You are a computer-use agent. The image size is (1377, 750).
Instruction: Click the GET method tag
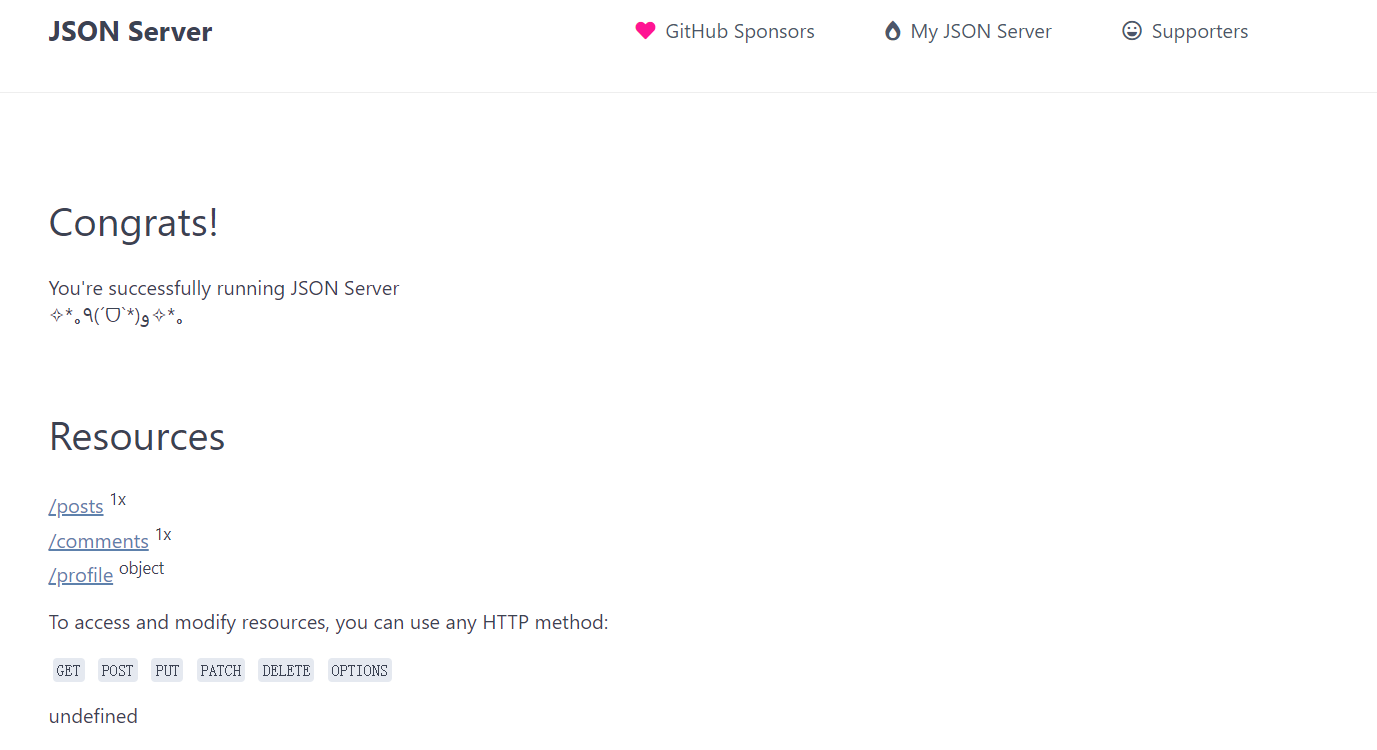pos(69,671)
